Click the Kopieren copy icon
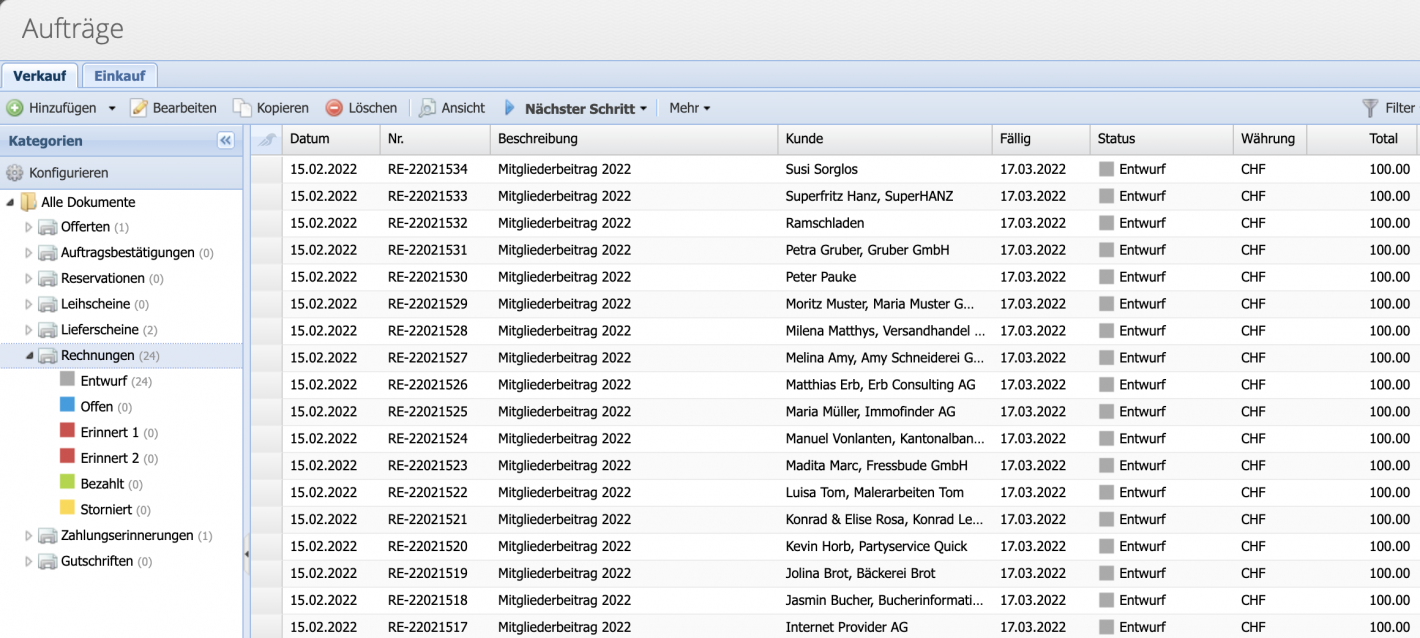 [x=242, y=107]
